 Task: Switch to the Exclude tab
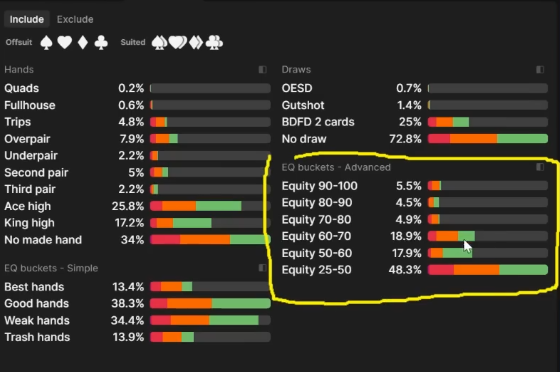pyautogui.click(x=75, y=19)
